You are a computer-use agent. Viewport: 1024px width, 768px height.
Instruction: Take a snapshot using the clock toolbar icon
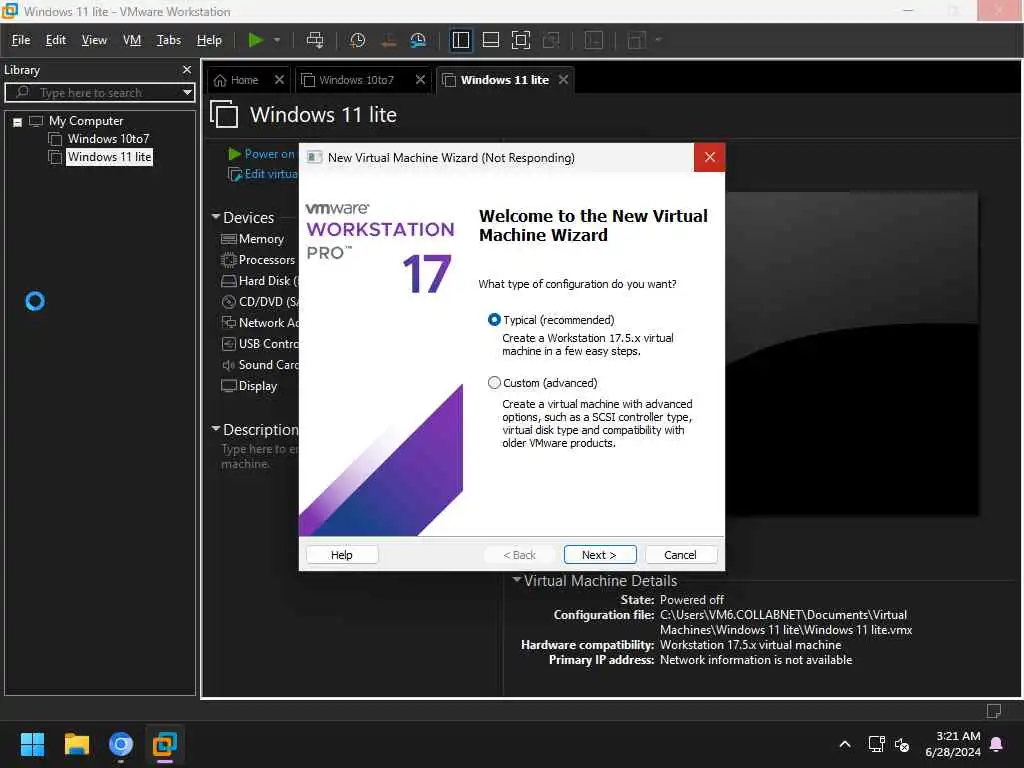point(357,40)
